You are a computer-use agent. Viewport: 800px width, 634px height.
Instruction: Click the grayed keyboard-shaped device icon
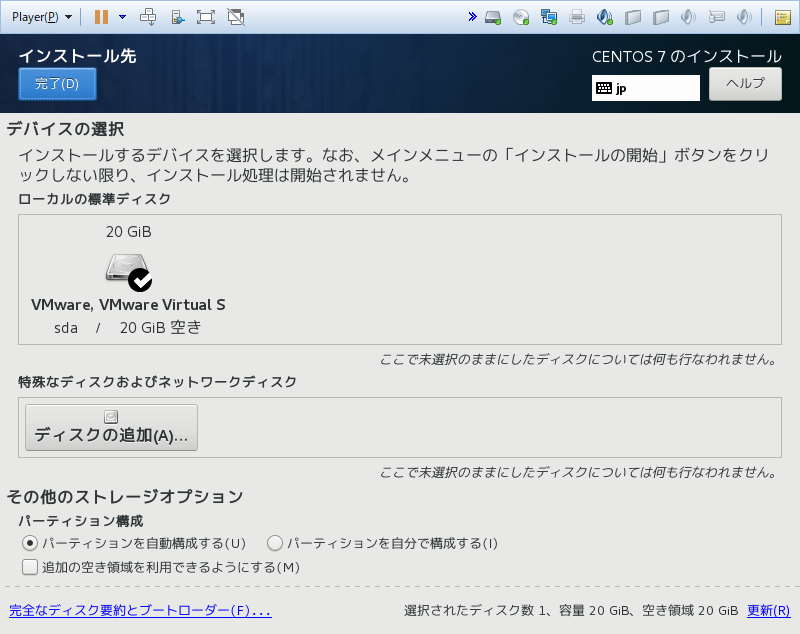[717, 17]
